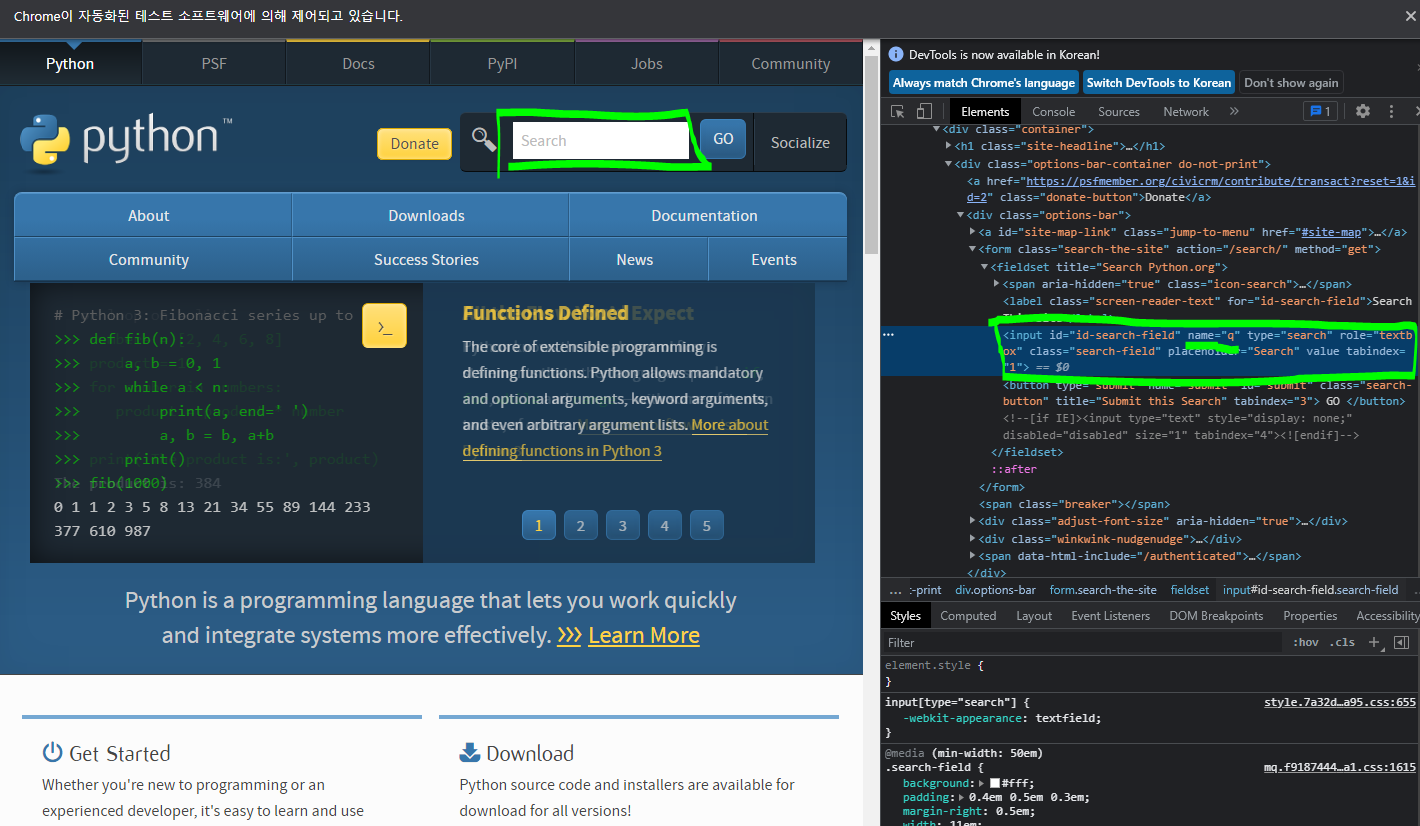The width and height of the screenshot is (1420, 826).
Task: Select form.search-the-site in the breadcrumb bar
Action: (x=1103, y=590)
